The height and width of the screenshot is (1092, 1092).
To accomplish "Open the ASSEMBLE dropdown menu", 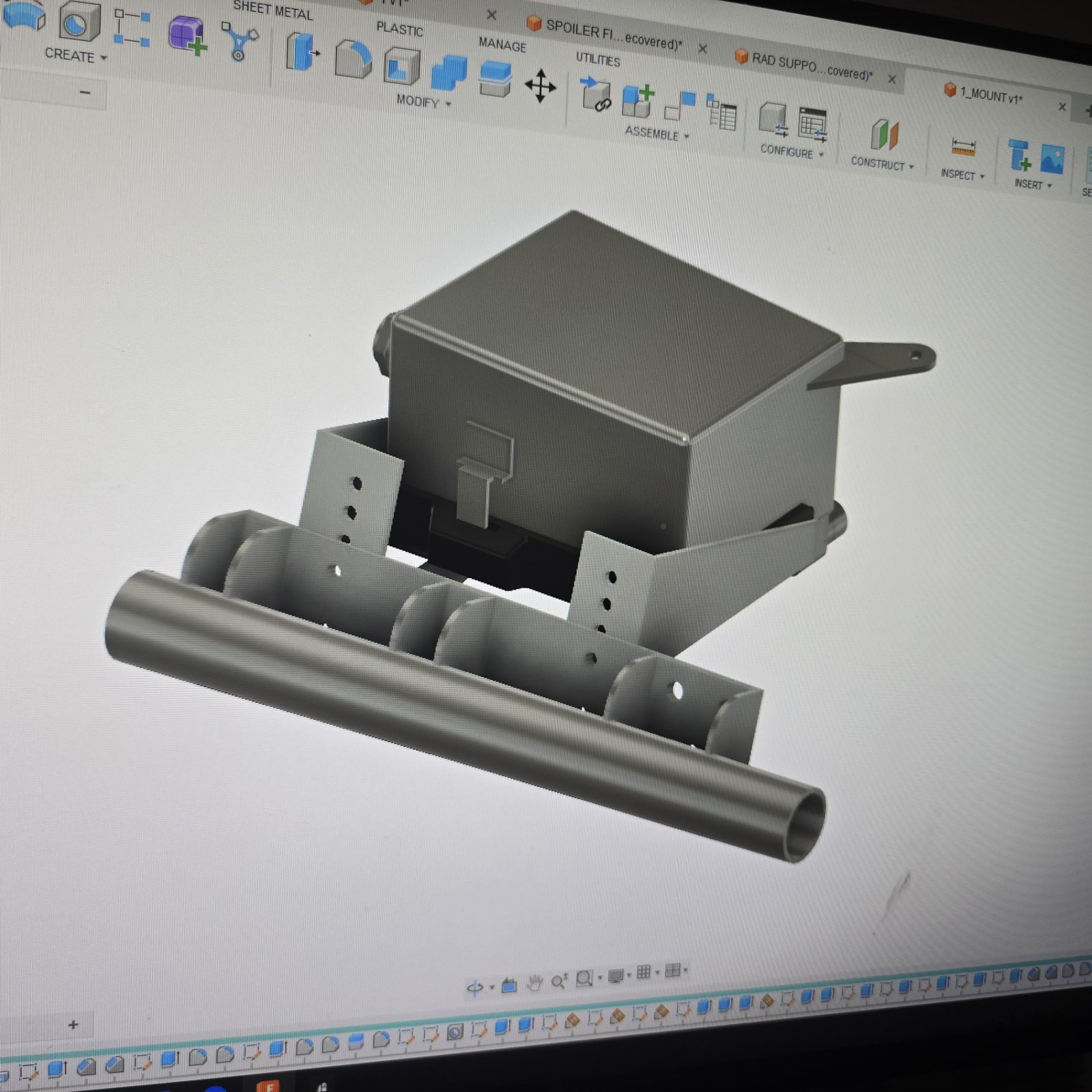I will point(657,133).
